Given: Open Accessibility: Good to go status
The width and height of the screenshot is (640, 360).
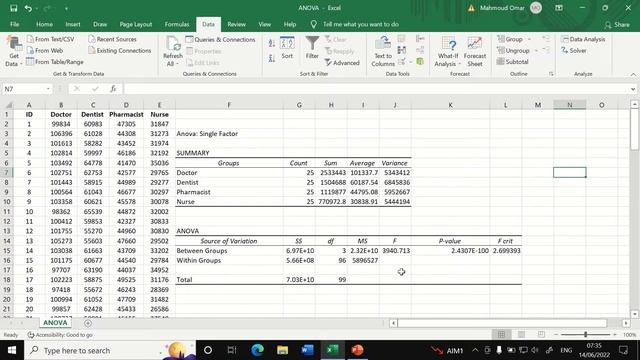Looking at the screenshot, I should pyautogui.click(x=60, y=335).
